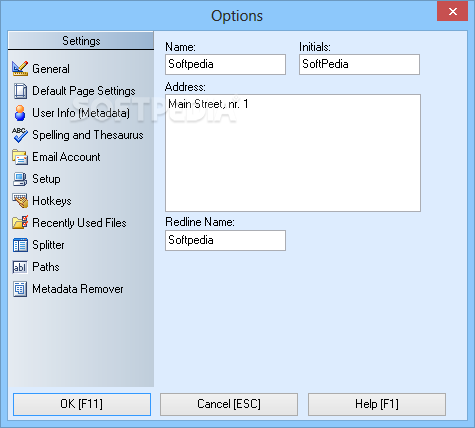Click the Settings panel header
This screenshot has height=428, width=475.
(81, 41)
